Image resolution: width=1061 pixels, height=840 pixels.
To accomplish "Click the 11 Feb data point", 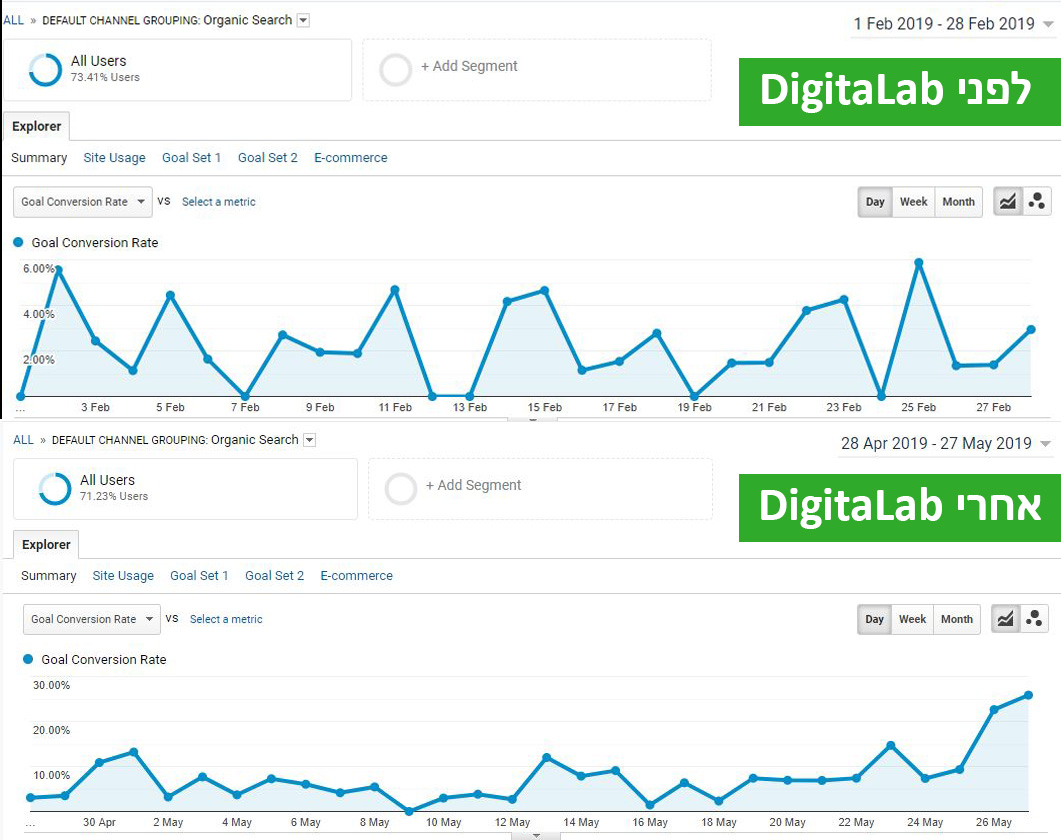I will tap(395, 290).
